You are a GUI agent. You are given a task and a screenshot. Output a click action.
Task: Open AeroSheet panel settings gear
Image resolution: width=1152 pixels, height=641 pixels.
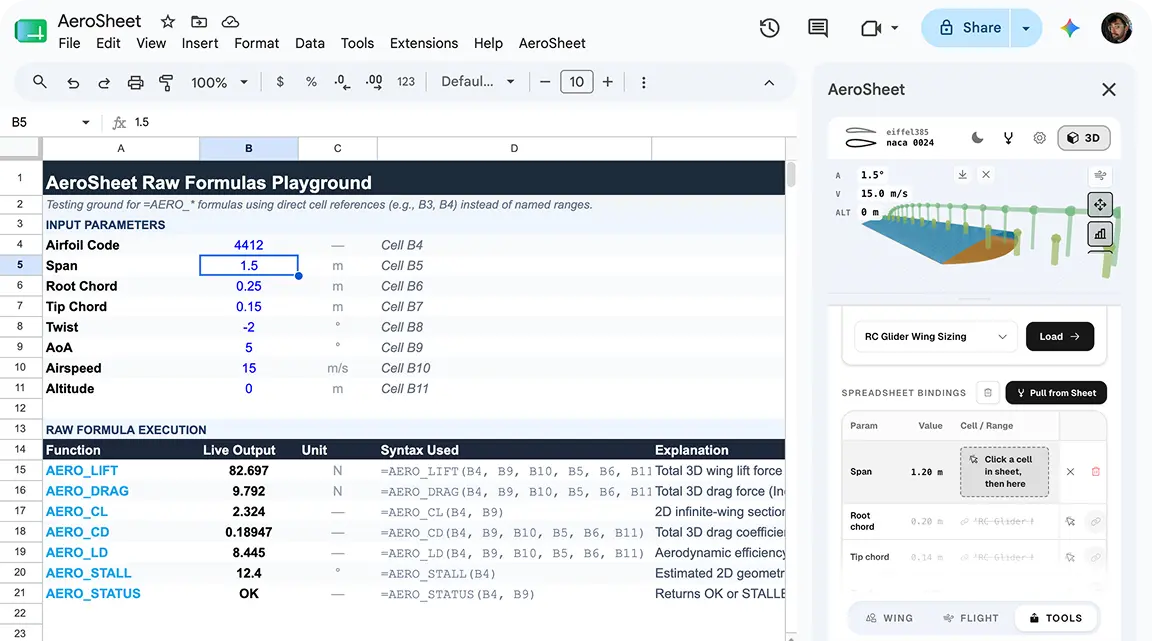coord(1039,137)
